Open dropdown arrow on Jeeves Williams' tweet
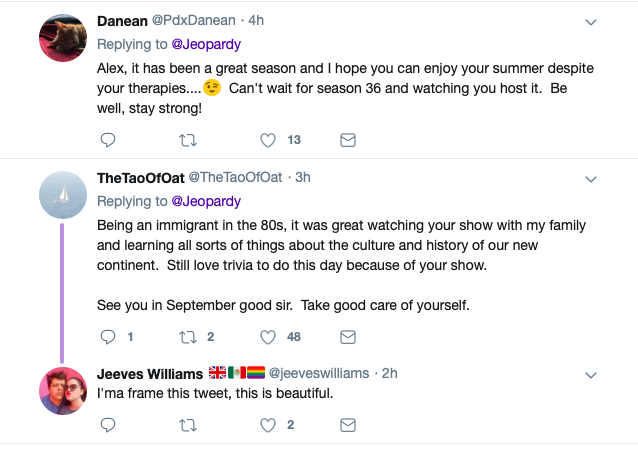Image resolution: width=638 pixels, height=449 pixels. [590, 374]
